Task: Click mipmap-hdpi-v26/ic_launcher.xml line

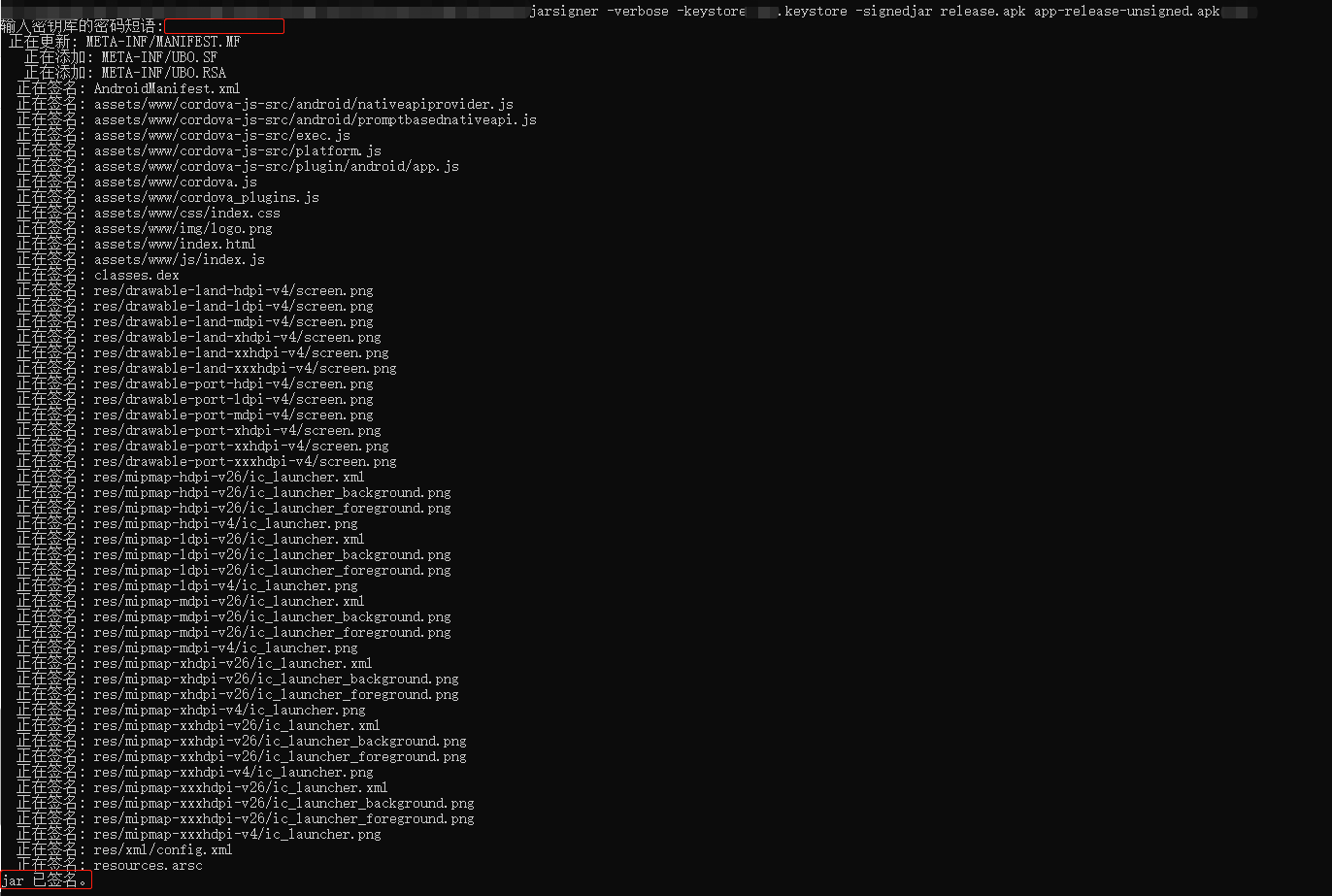Action: (190, 477)
